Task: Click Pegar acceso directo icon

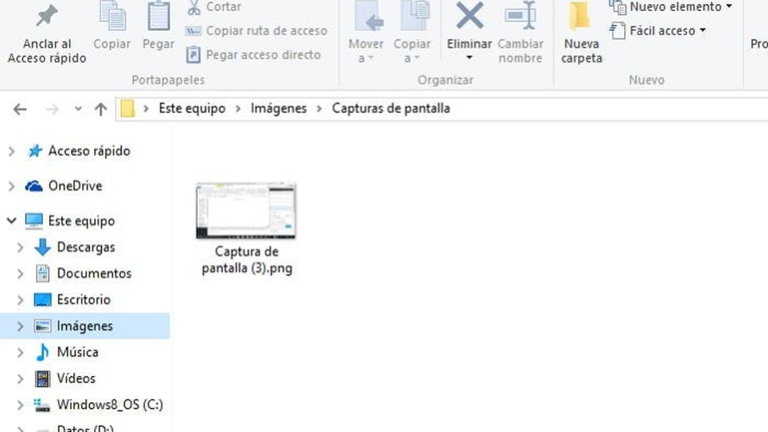Action: [x=193, y=54]
